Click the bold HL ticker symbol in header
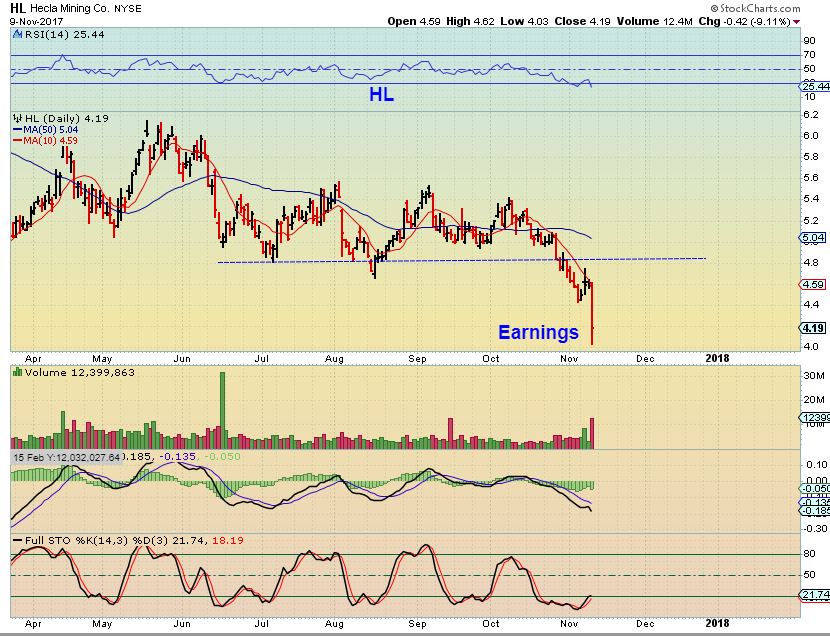The width and height of the screenshot is (830, 636). pos(17,8)
